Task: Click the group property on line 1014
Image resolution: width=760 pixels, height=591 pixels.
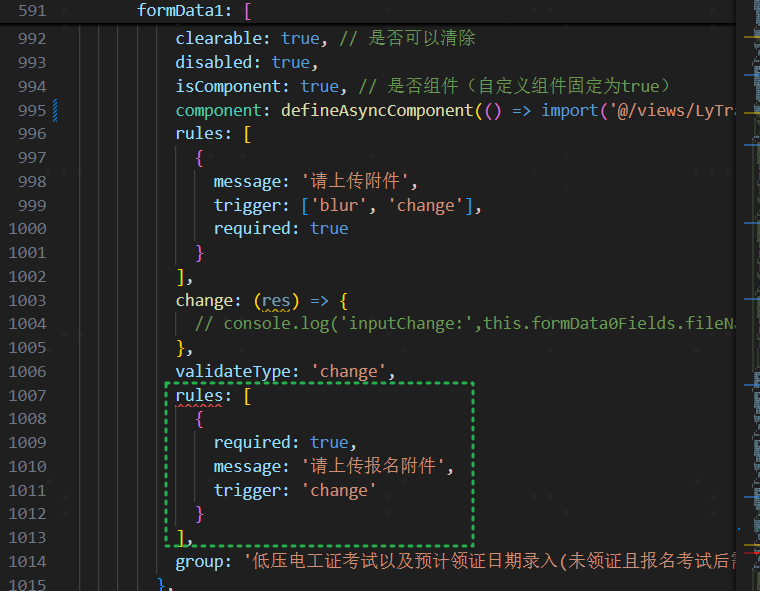Action: (203, 562)
